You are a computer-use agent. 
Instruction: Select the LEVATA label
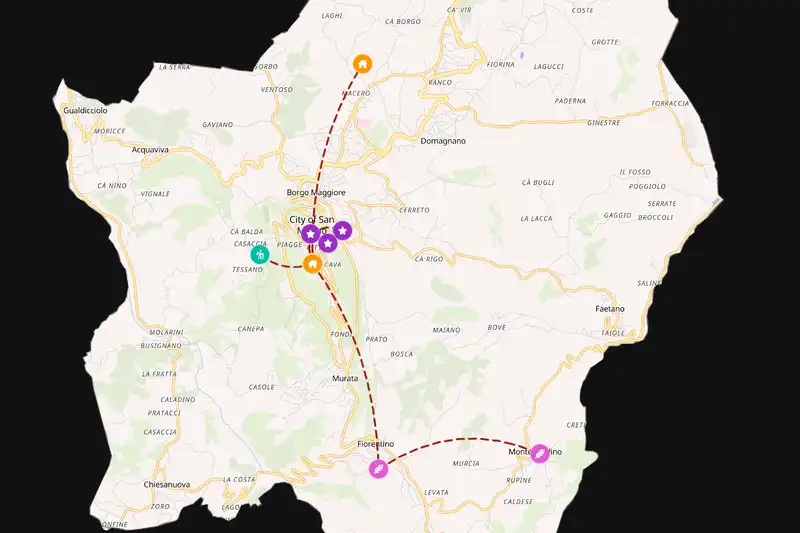coord(436,492)
